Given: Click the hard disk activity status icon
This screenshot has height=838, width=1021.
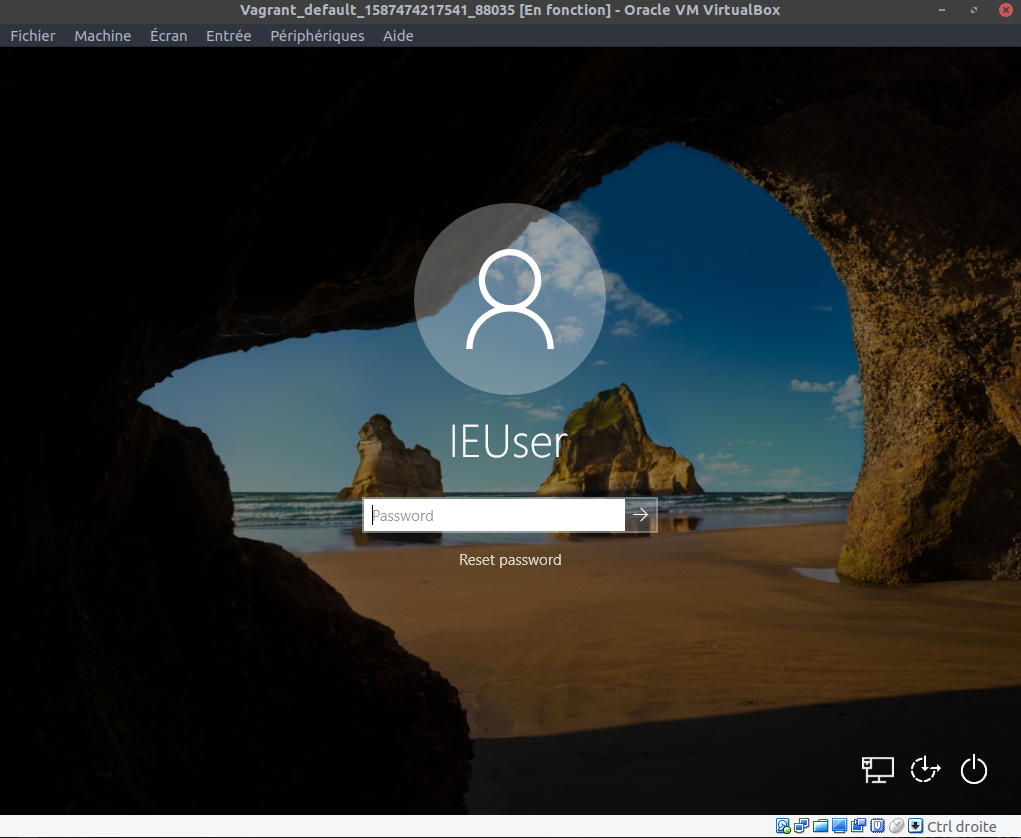Looking at the screenshot, I should click(x=783, y=826).
